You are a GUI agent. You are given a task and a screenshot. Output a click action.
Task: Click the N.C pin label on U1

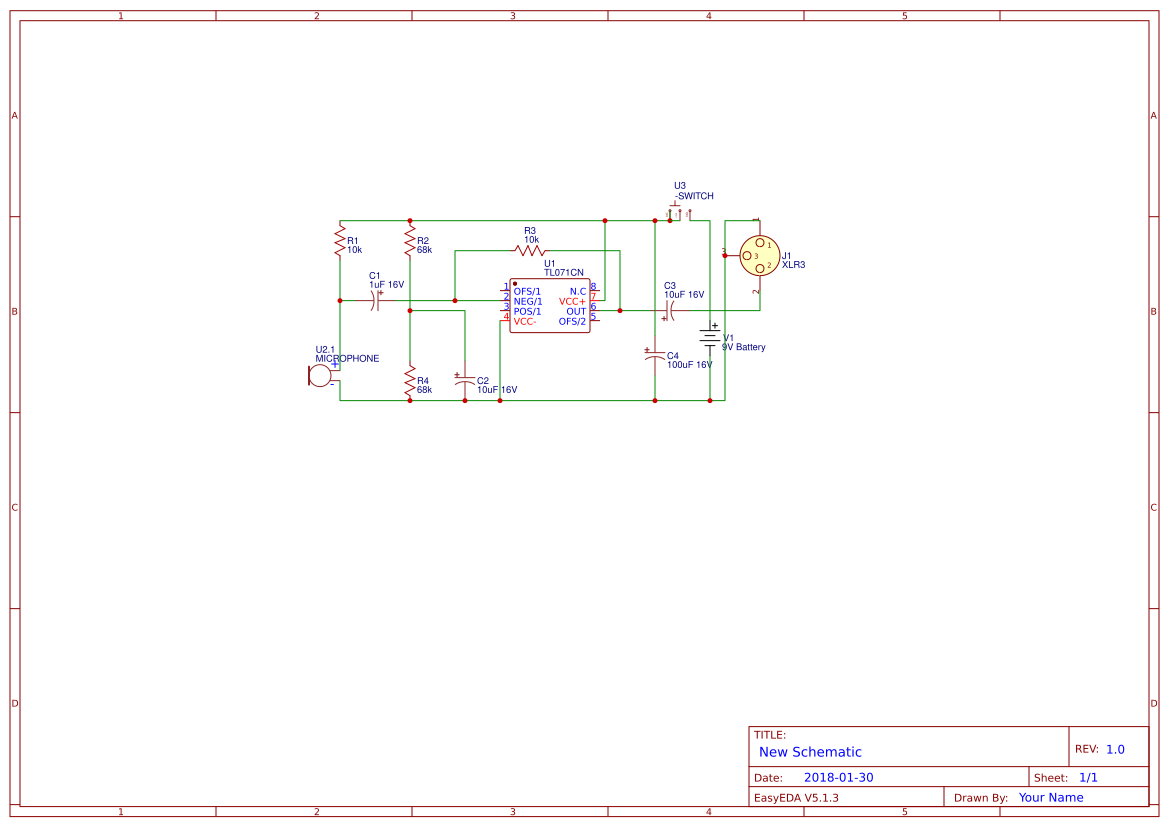577,292
